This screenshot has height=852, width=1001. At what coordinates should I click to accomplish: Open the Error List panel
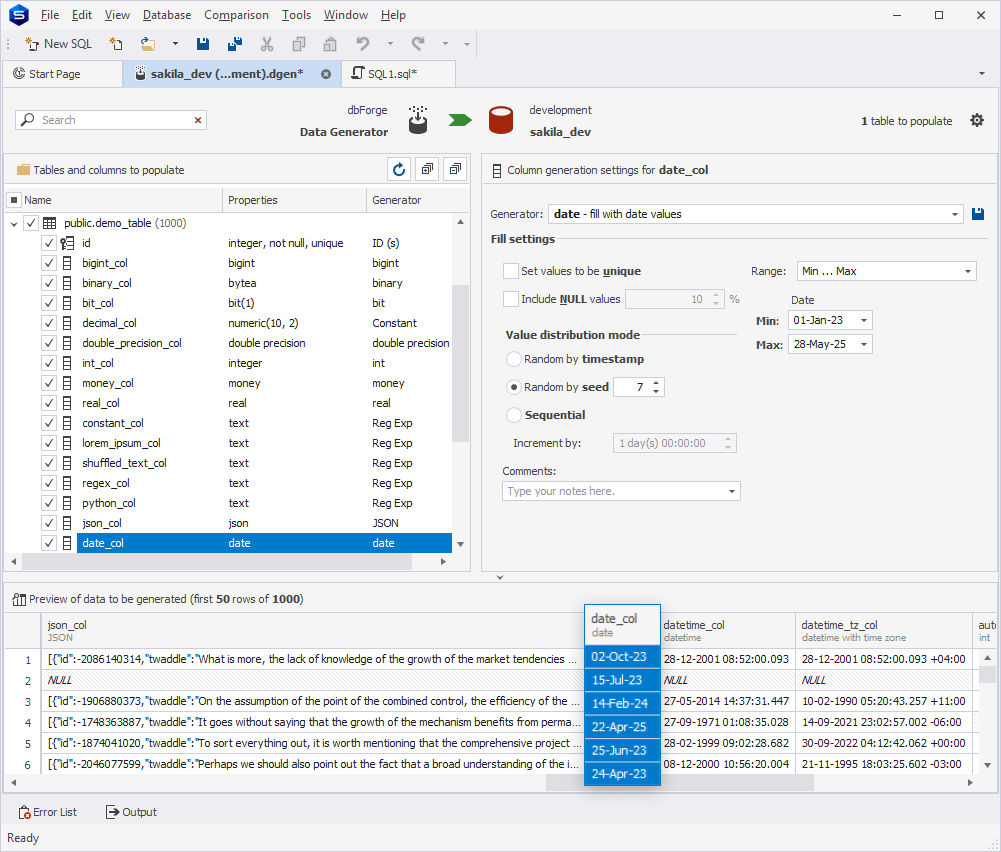pos(48,812)
